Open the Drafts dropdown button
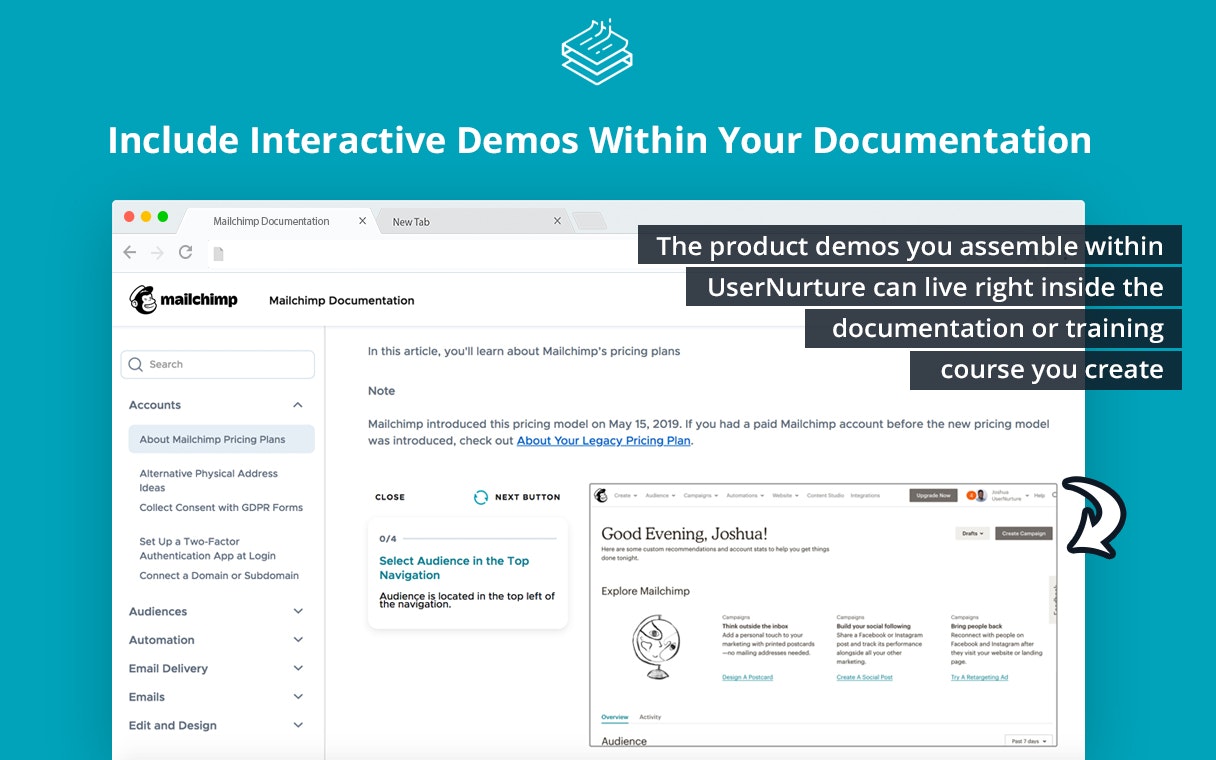 pyautogui.click(x=973, y=533)
